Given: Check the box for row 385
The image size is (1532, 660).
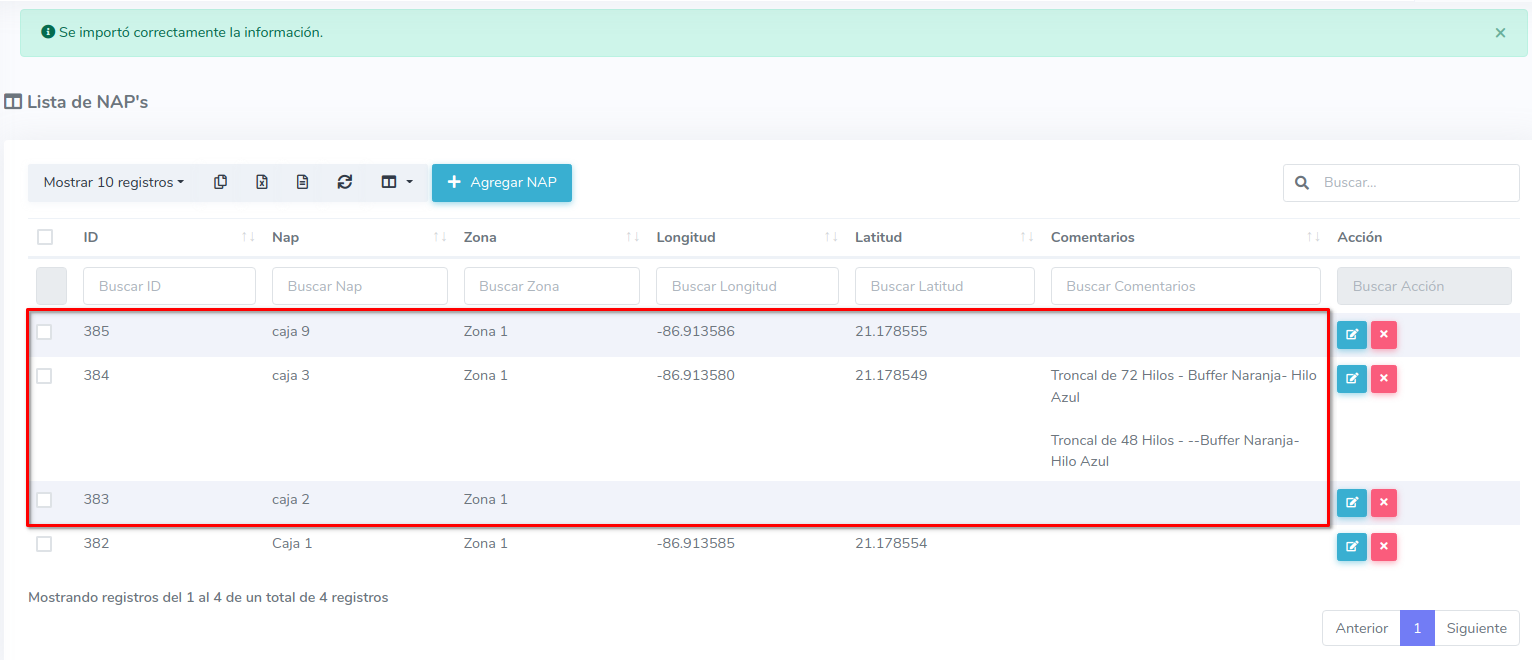Looking at the screenshot, I should coord(44,332).
